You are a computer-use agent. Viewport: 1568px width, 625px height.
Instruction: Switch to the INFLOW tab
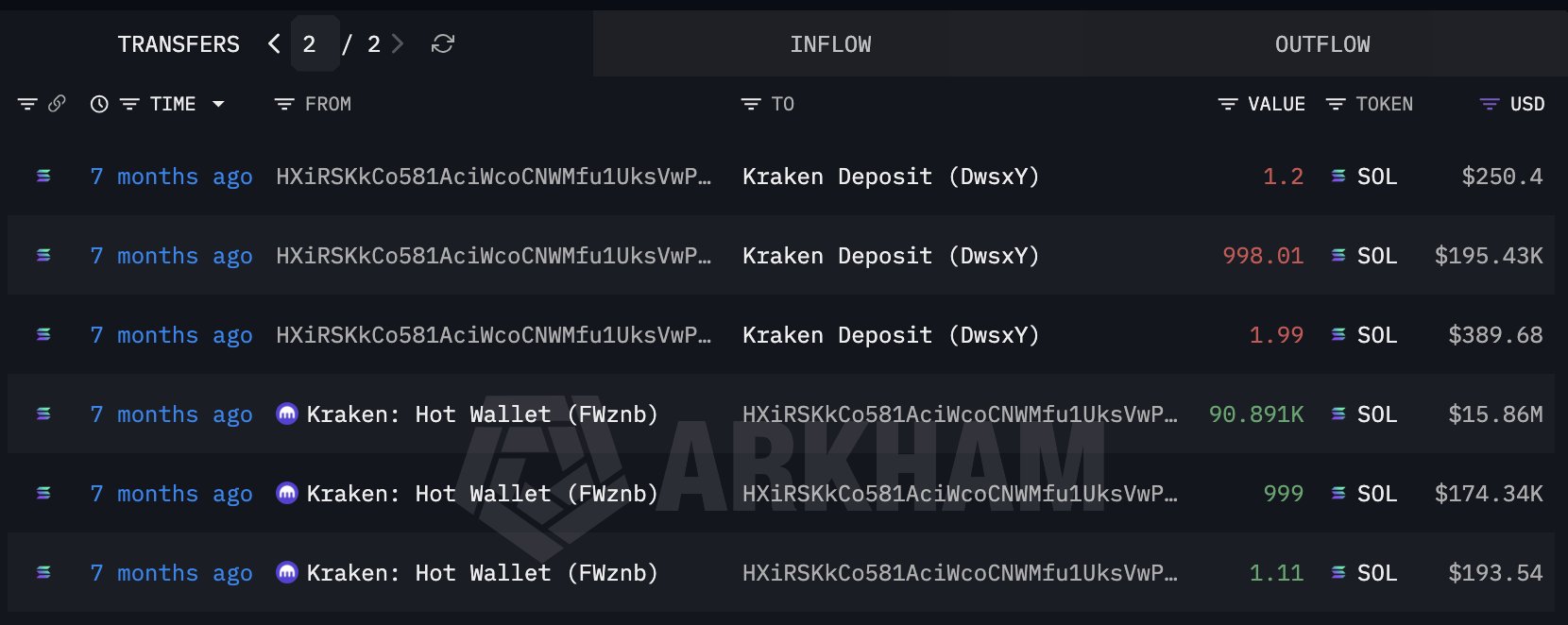830,44
